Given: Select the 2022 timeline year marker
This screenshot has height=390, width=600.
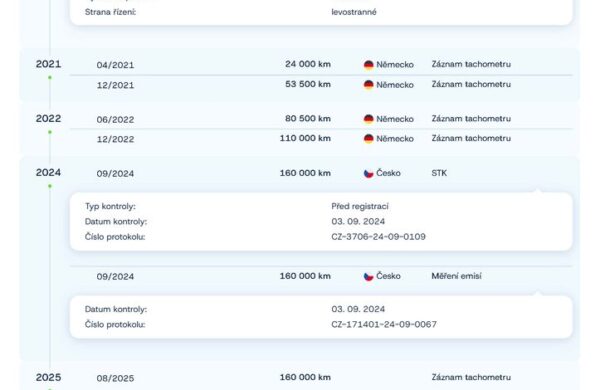Looking at the screenshot, I should 48,119.
